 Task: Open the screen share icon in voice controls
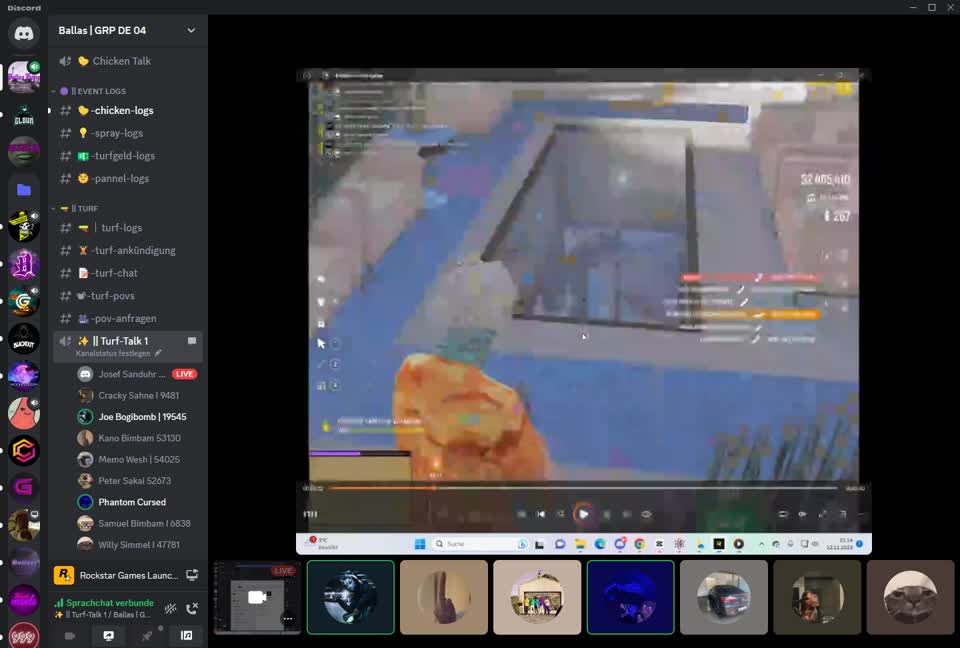pyautogui.click(x=109, y=635)
